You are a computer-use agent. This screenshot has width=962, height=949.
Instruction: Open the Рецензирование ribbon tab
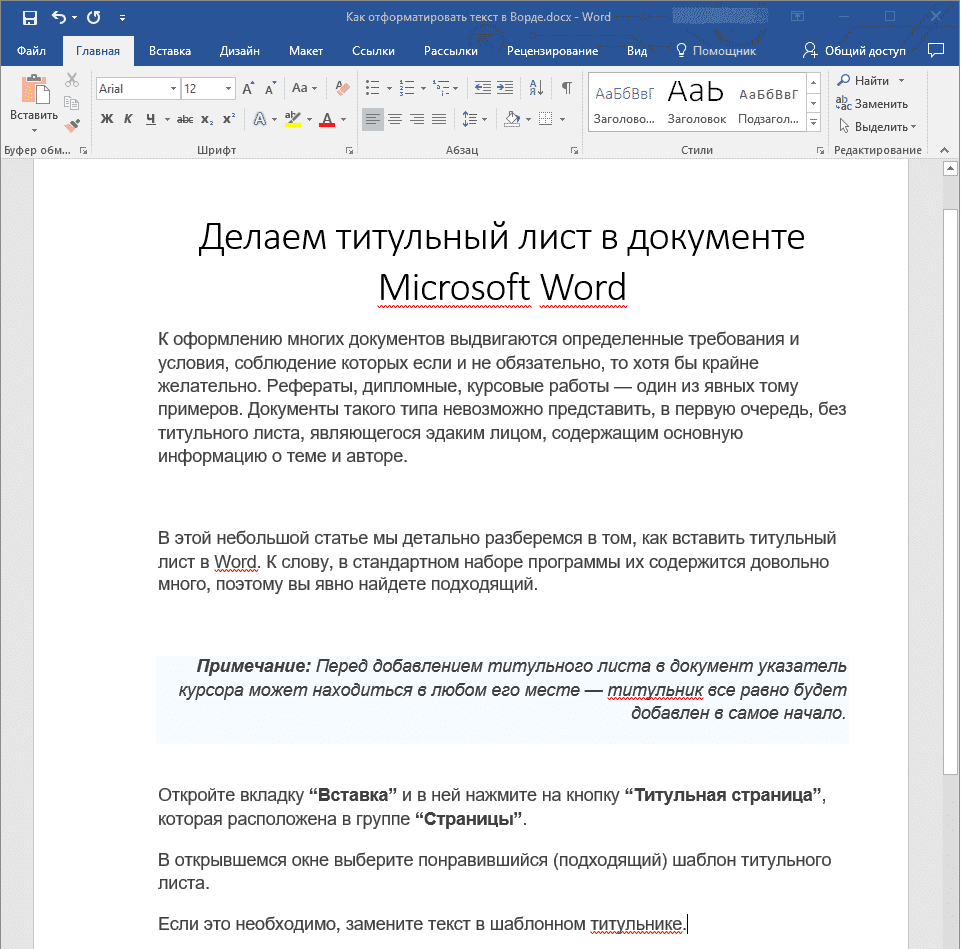(x=553, y=50)
